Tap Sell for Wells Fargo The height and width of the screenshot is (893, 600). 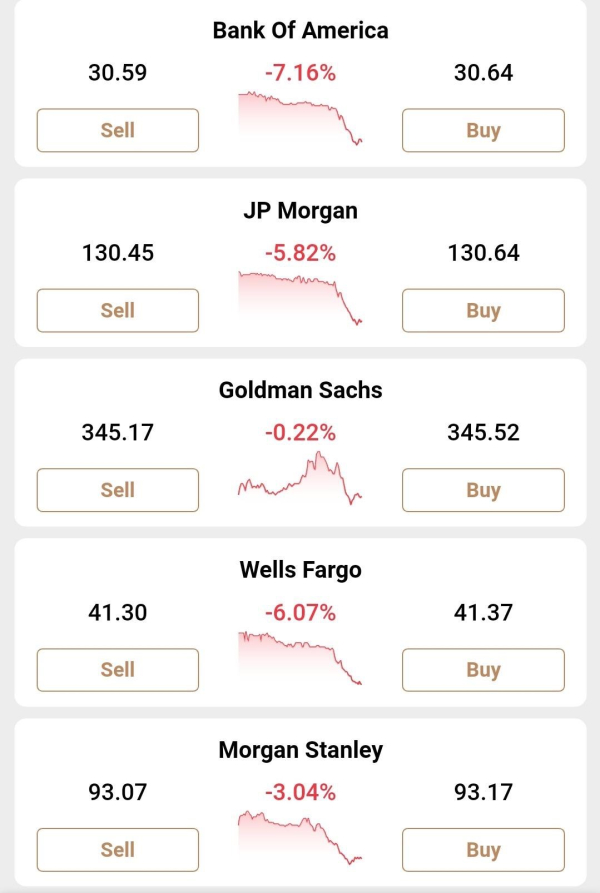click(118, 670)
